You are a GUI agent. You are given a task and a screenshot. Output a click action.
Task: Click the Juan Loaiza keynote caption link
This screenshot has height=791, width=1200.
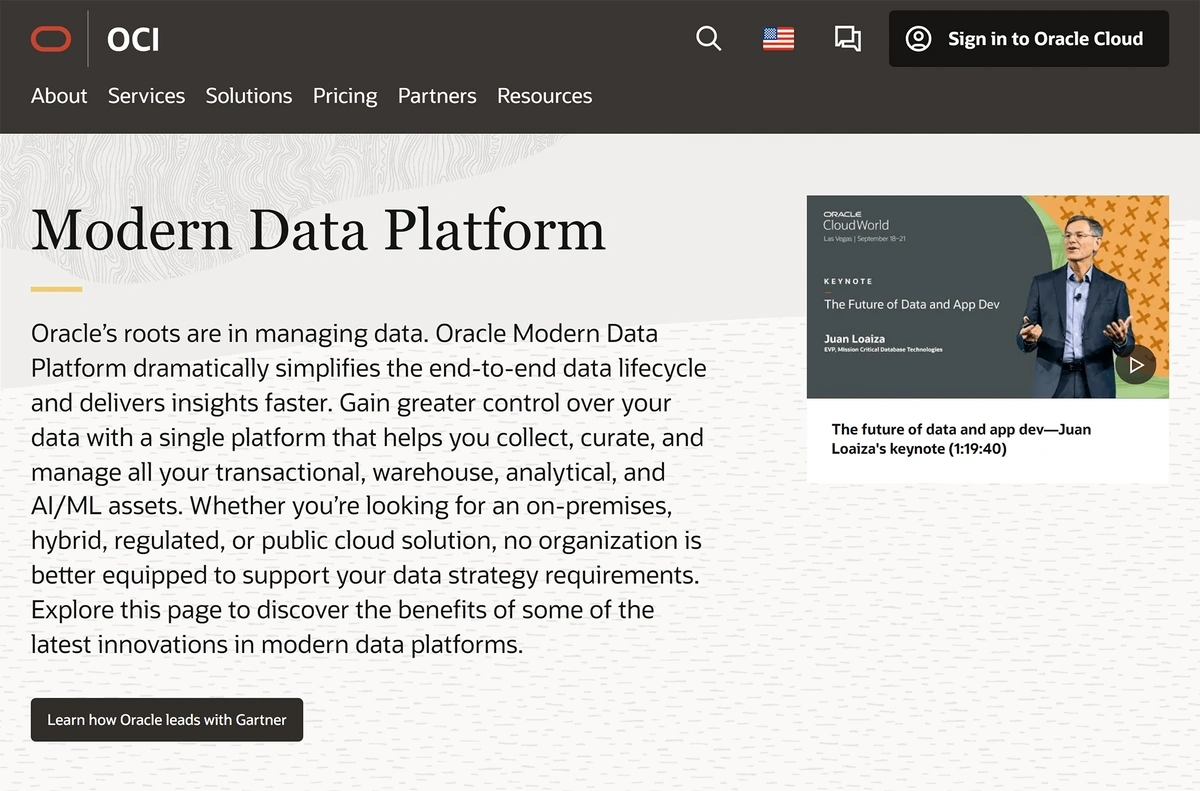961,439
